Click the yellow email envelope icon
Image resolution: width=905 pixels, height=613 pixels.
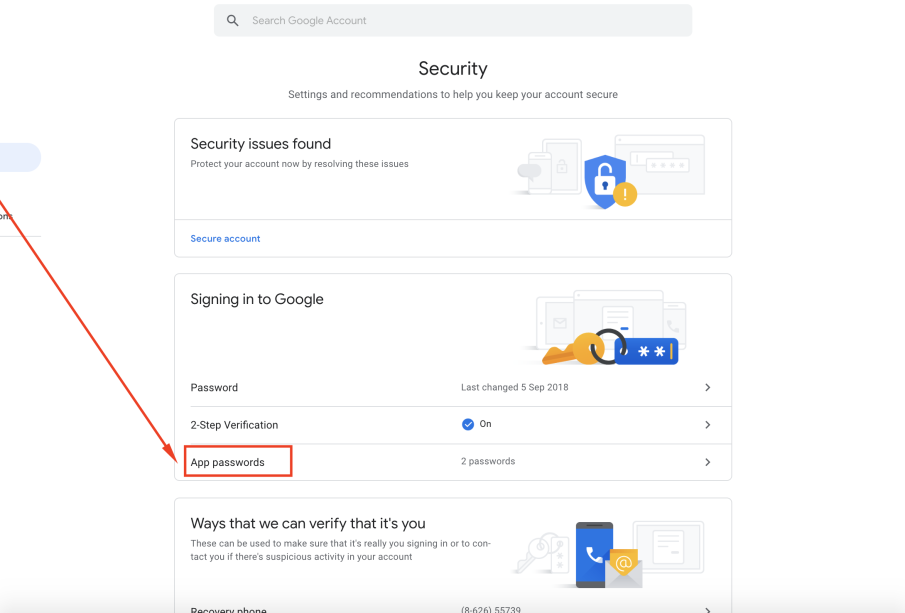(x=623, y=566)
